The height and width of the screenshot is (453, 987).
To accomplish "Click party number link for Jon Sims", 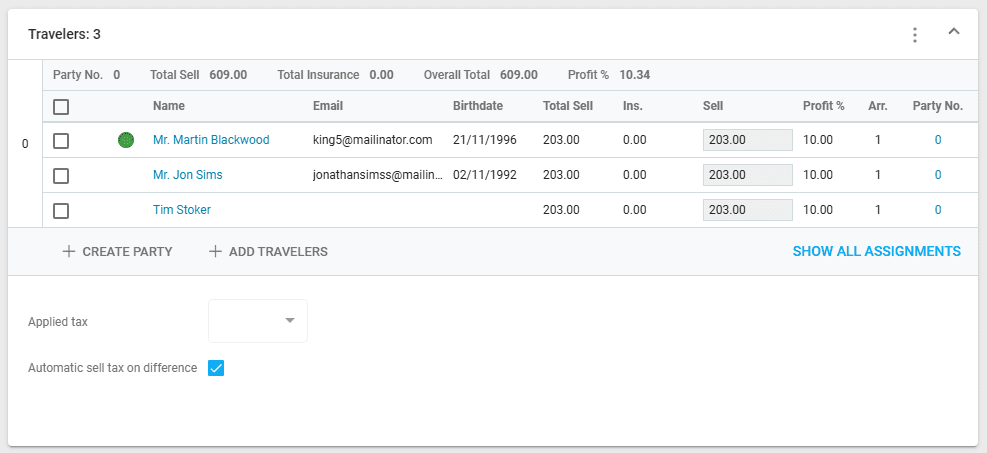I will click(x=938, y=175).
